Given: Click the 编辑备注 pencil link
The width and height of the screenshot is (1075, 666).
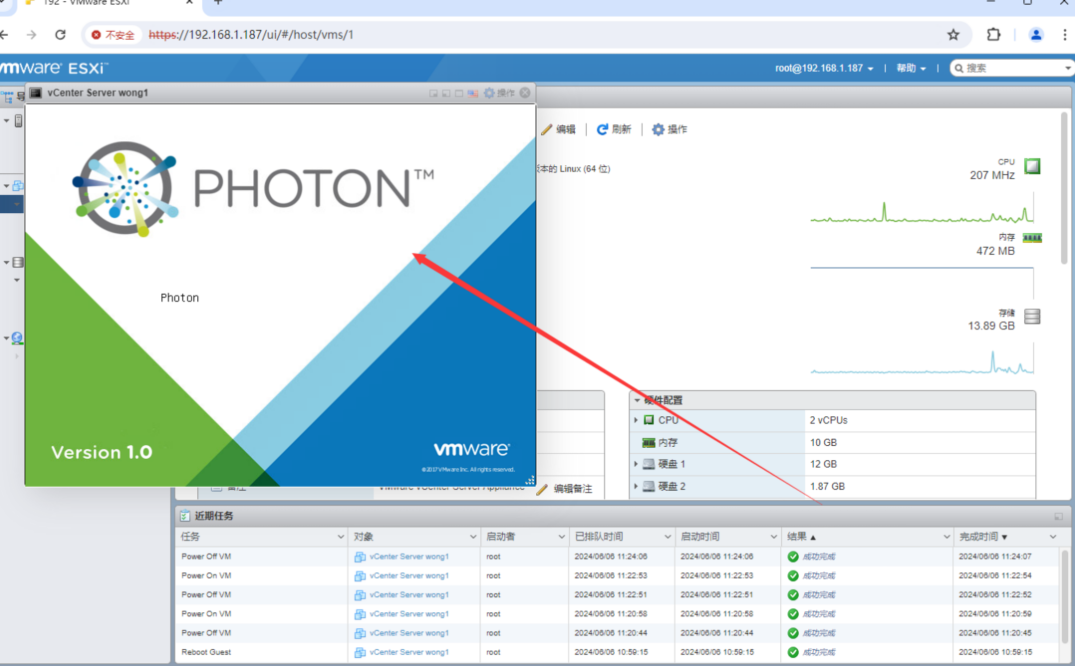Looking at the screenshot, I should coord(564,488).
